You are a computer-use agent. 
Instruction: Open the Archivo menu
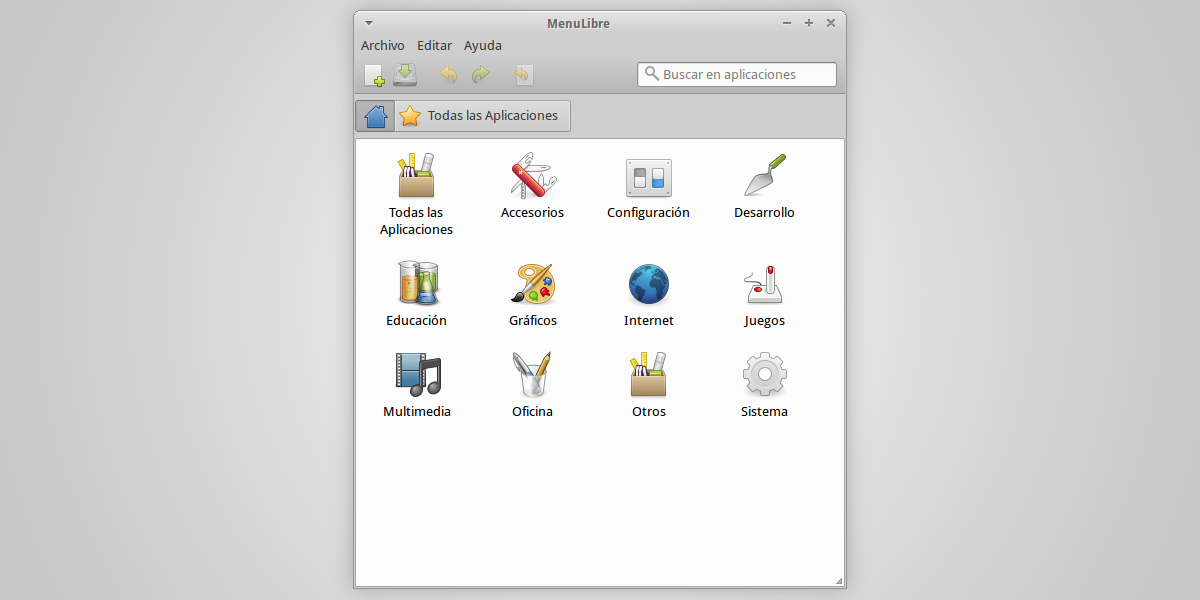(382, 46)
